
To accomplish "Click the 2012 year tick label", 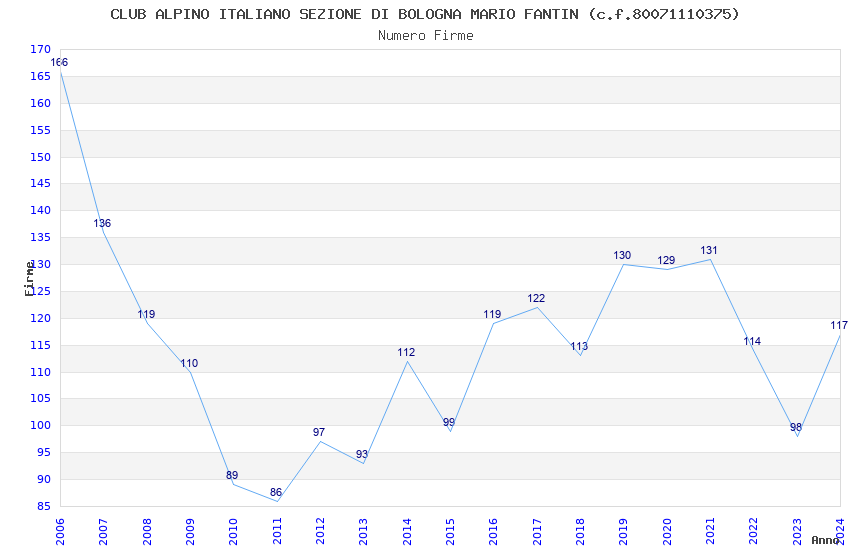I will [320, 532].
